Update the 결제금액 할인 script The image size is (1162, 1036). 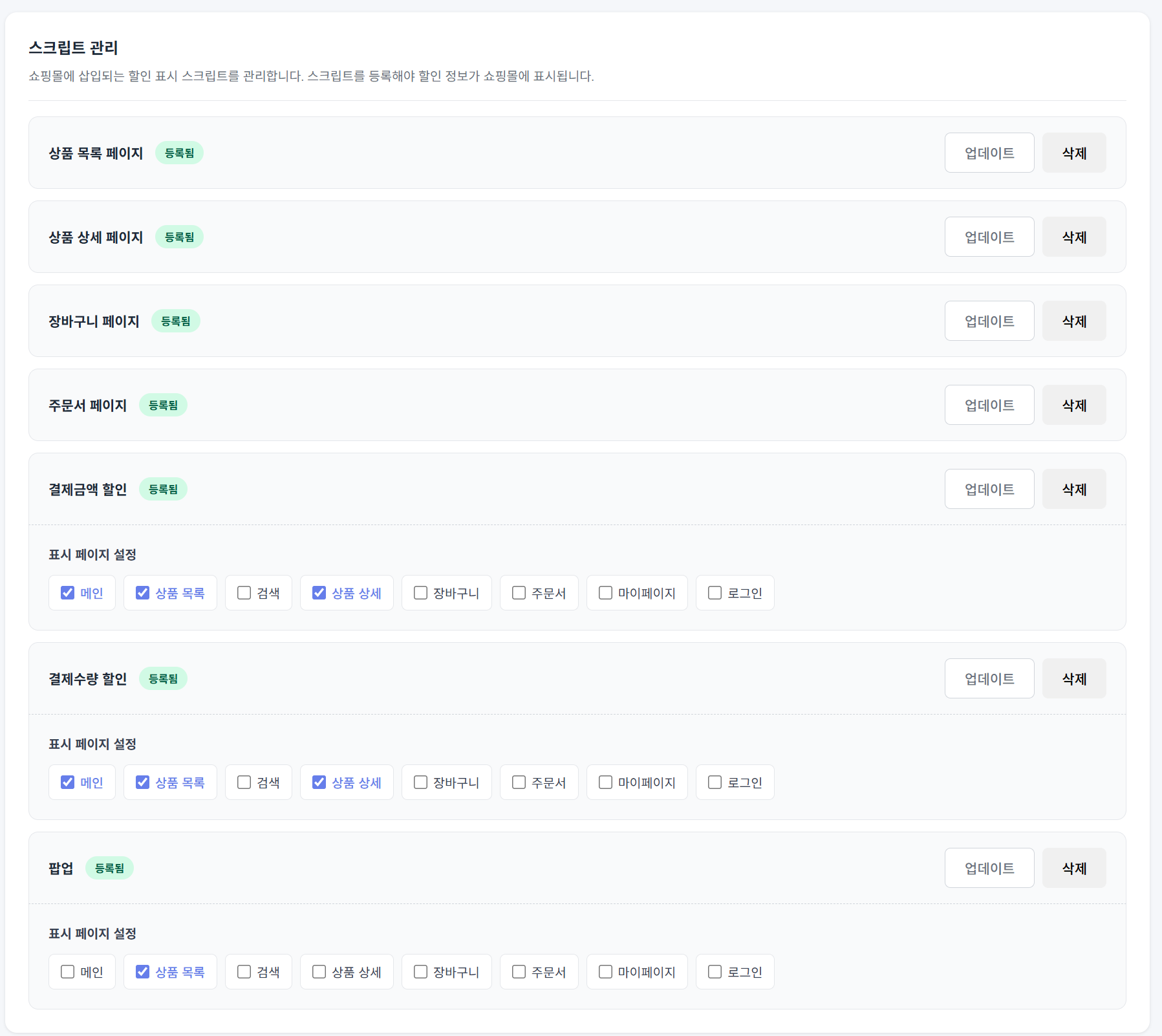989,489
